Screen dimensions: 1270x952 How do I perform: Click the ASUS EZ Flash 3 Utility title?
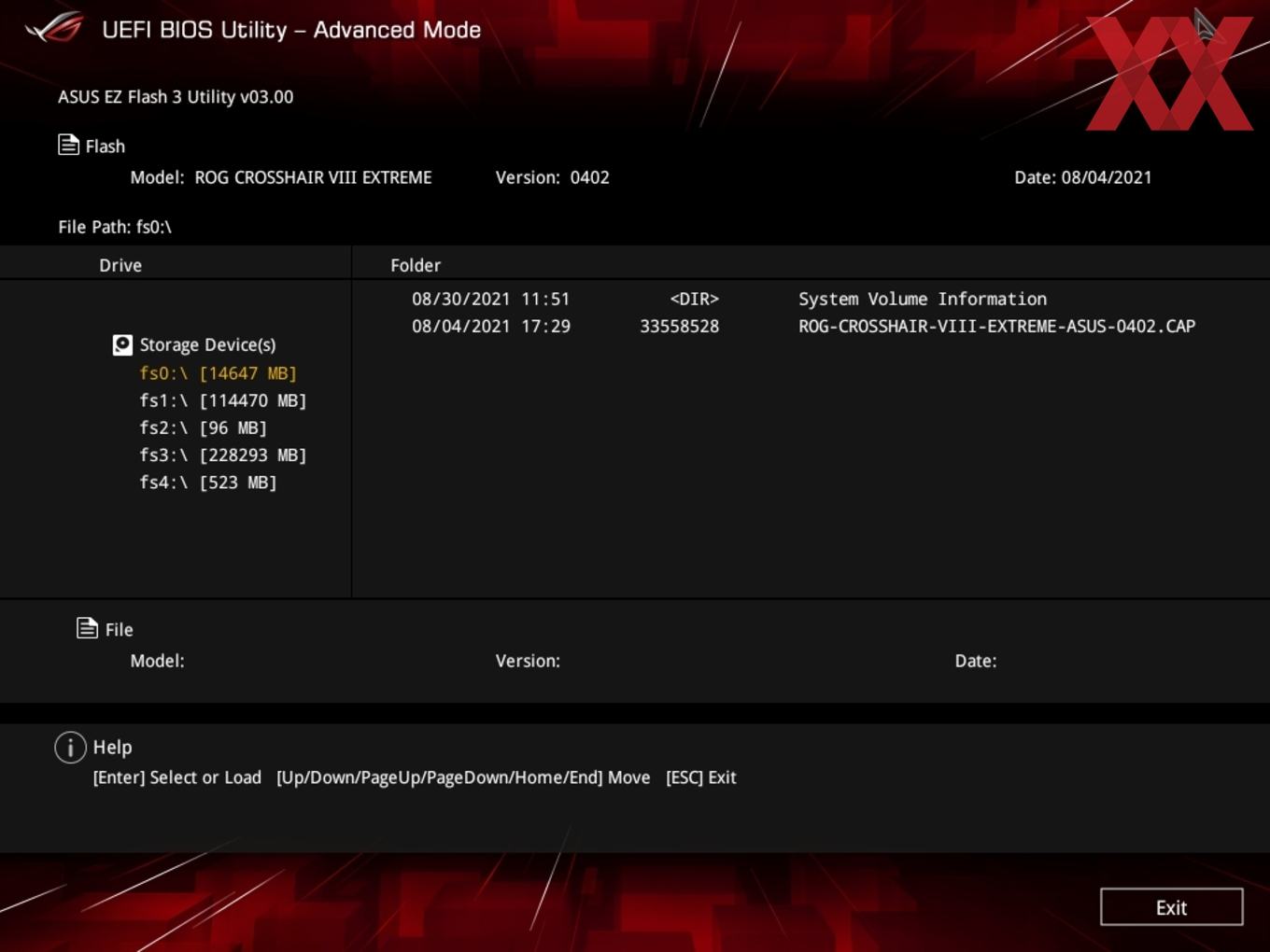(x=176, y=96)
